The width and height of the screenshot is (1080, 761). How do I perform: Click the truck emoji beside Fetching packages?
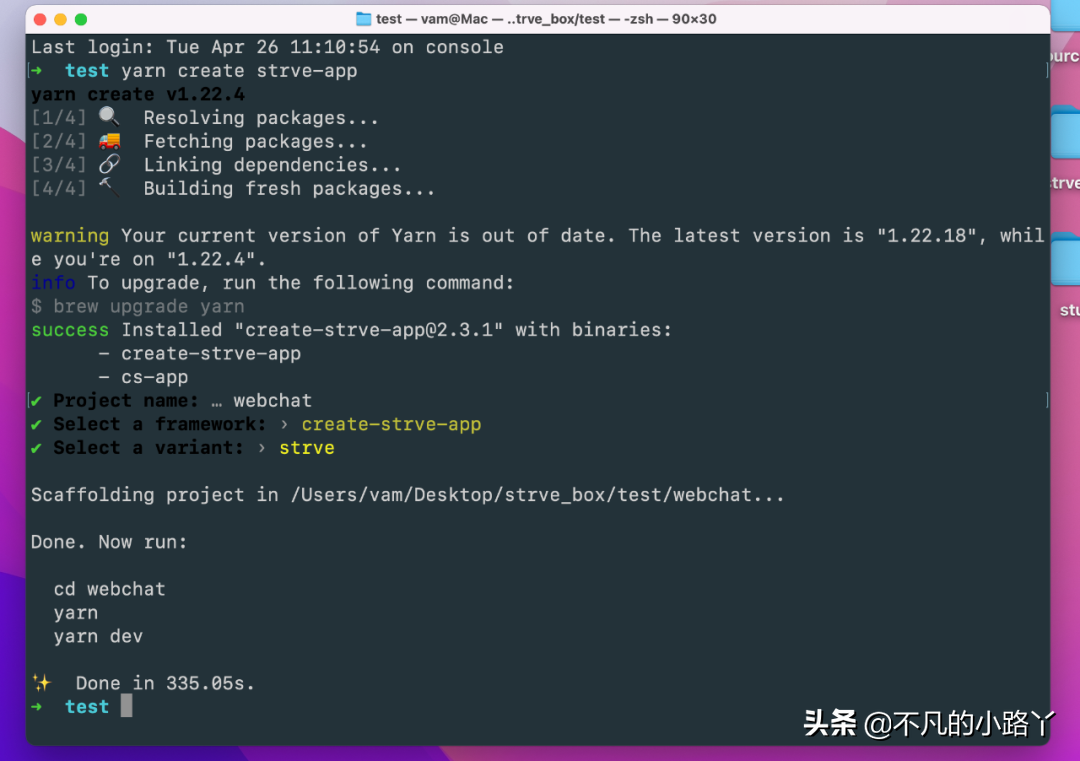(110, 140)
